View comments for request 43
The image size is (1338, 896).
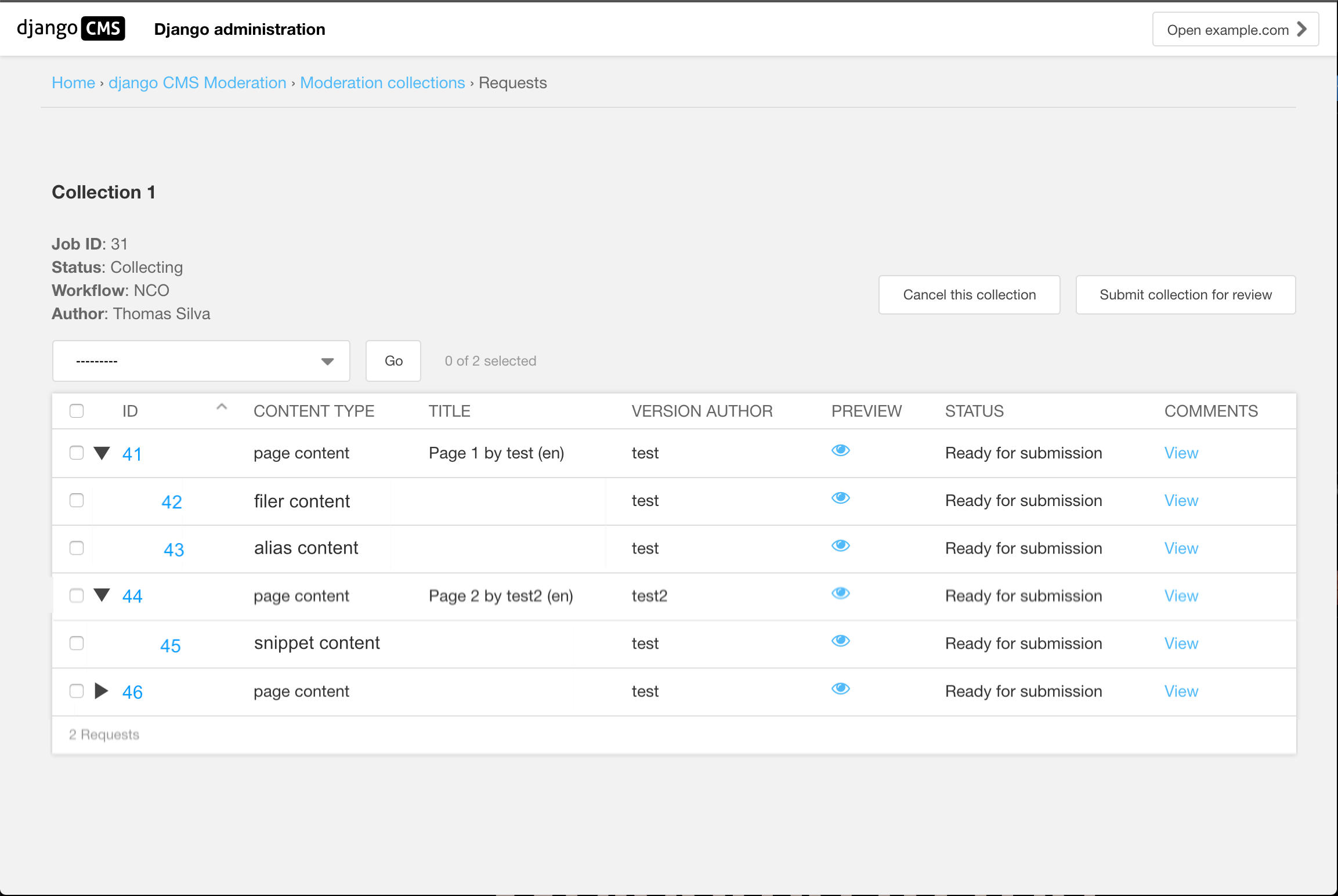[x=1181, y=548]
